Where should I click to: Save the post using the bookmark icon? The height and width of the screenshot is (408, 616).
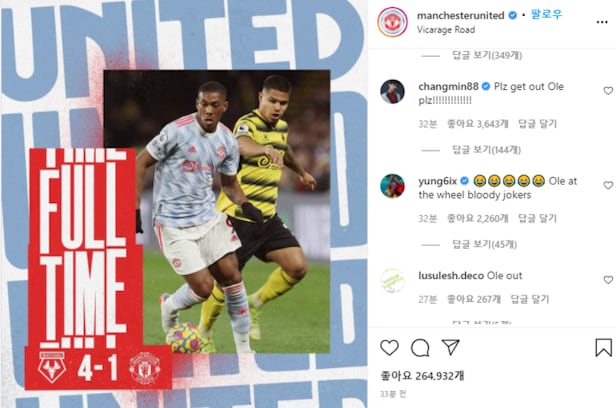click(603, 348)
